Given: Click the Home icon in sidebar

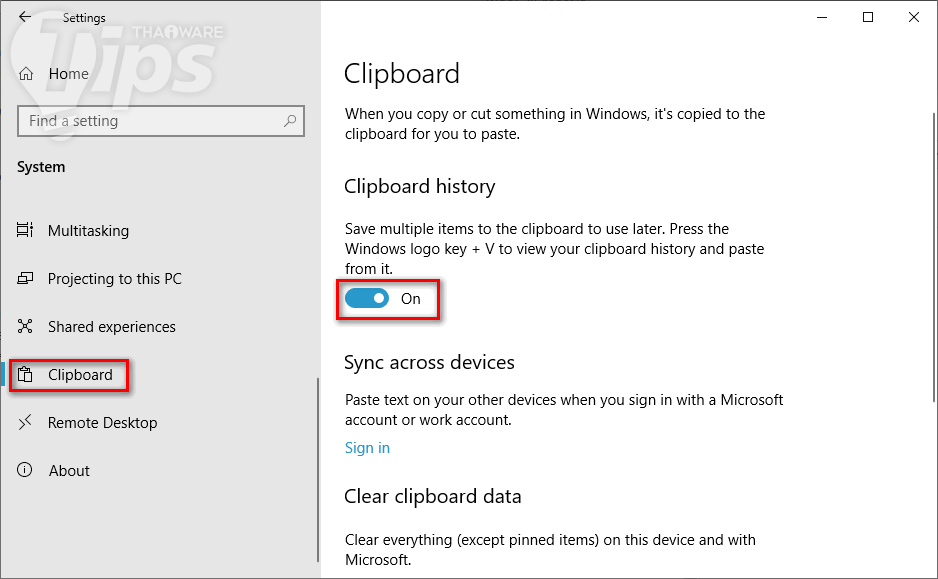Looking at the screenshot, I should pos(27,74).
